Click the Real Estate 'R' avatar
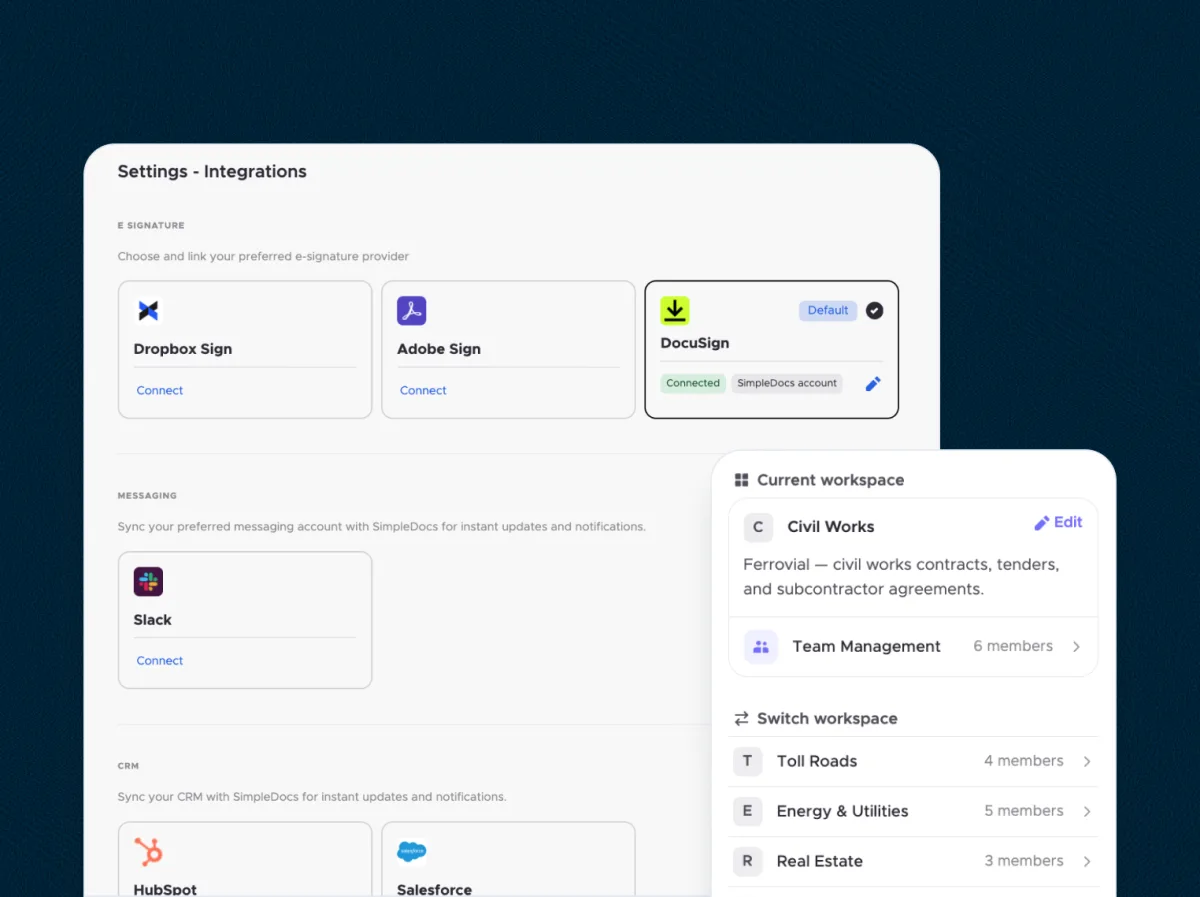This screenshot has height=897, width=1200. [747, 861]
